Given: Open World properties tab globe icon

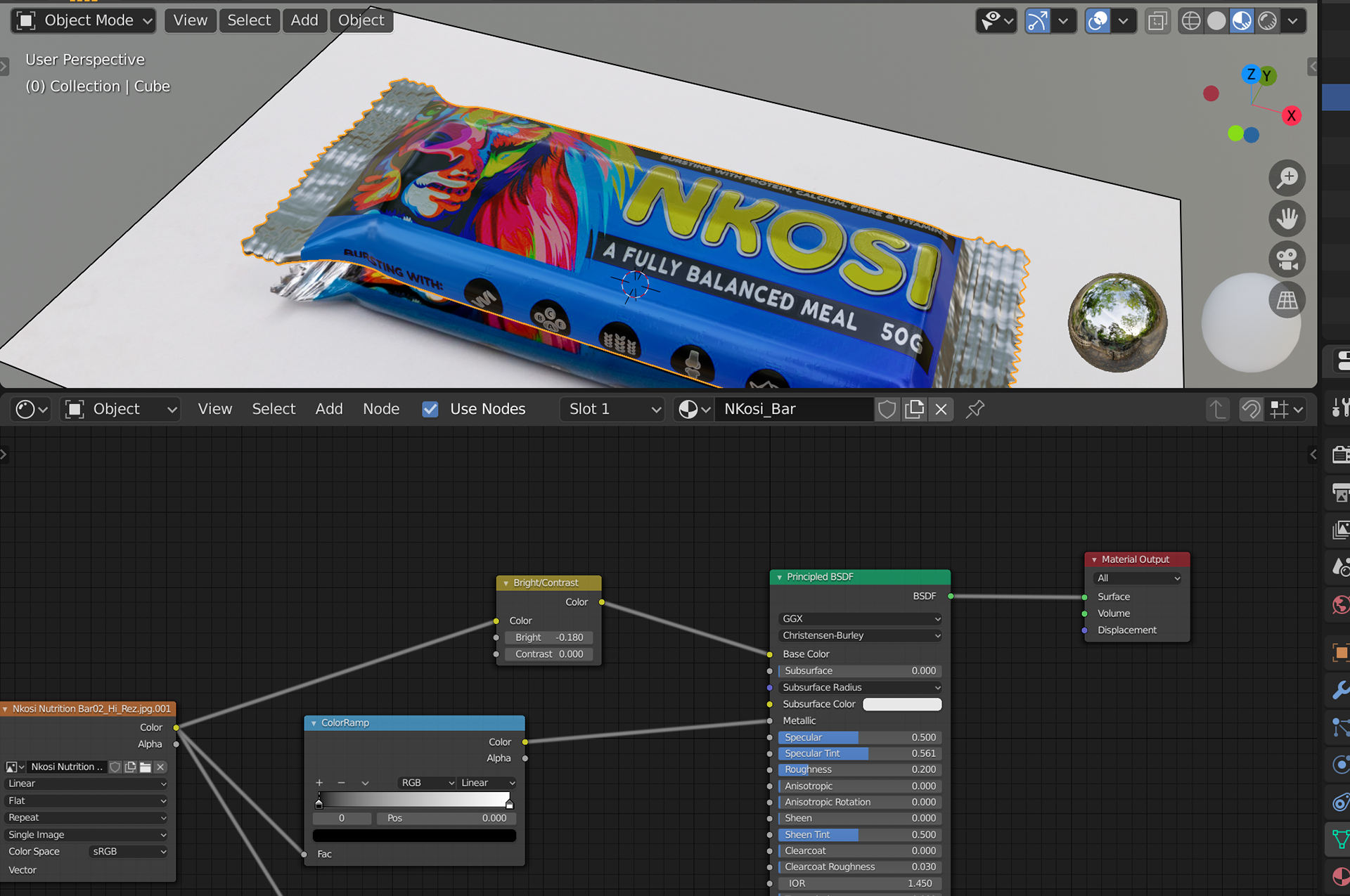Looking at the screenshot, I should pyautogui.click(x=1340, y=604).
